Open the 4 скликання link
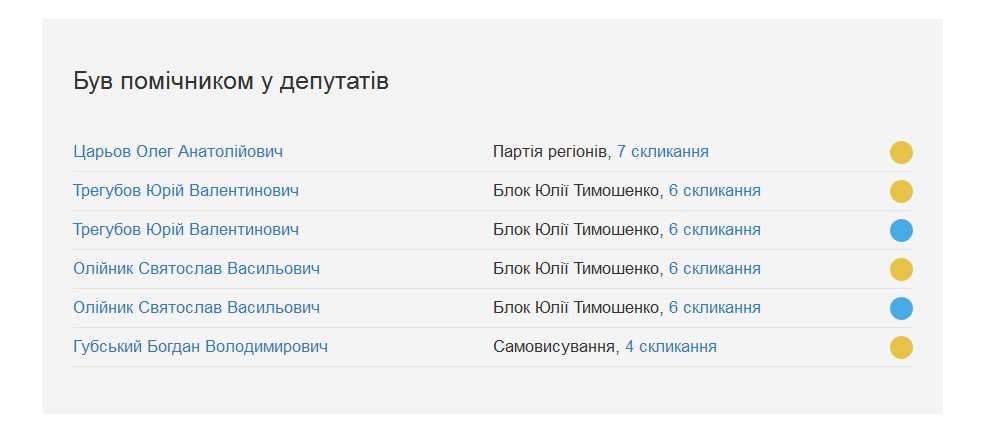This screenshot has height=438, width=984. coord(671,346)
